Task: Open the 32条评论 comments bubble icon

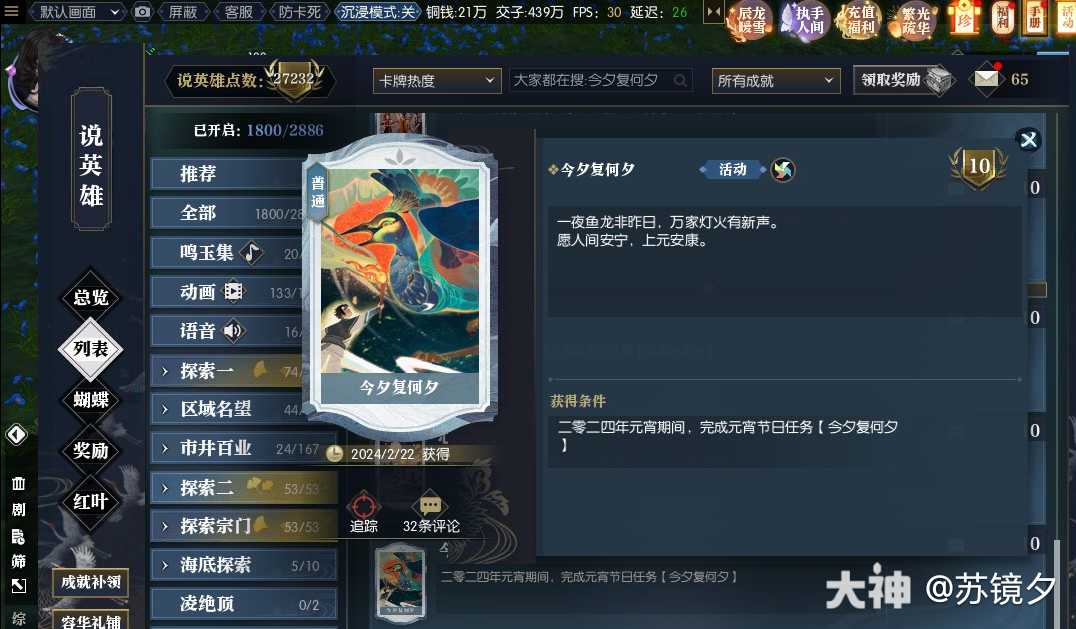Action: [430, 506]
